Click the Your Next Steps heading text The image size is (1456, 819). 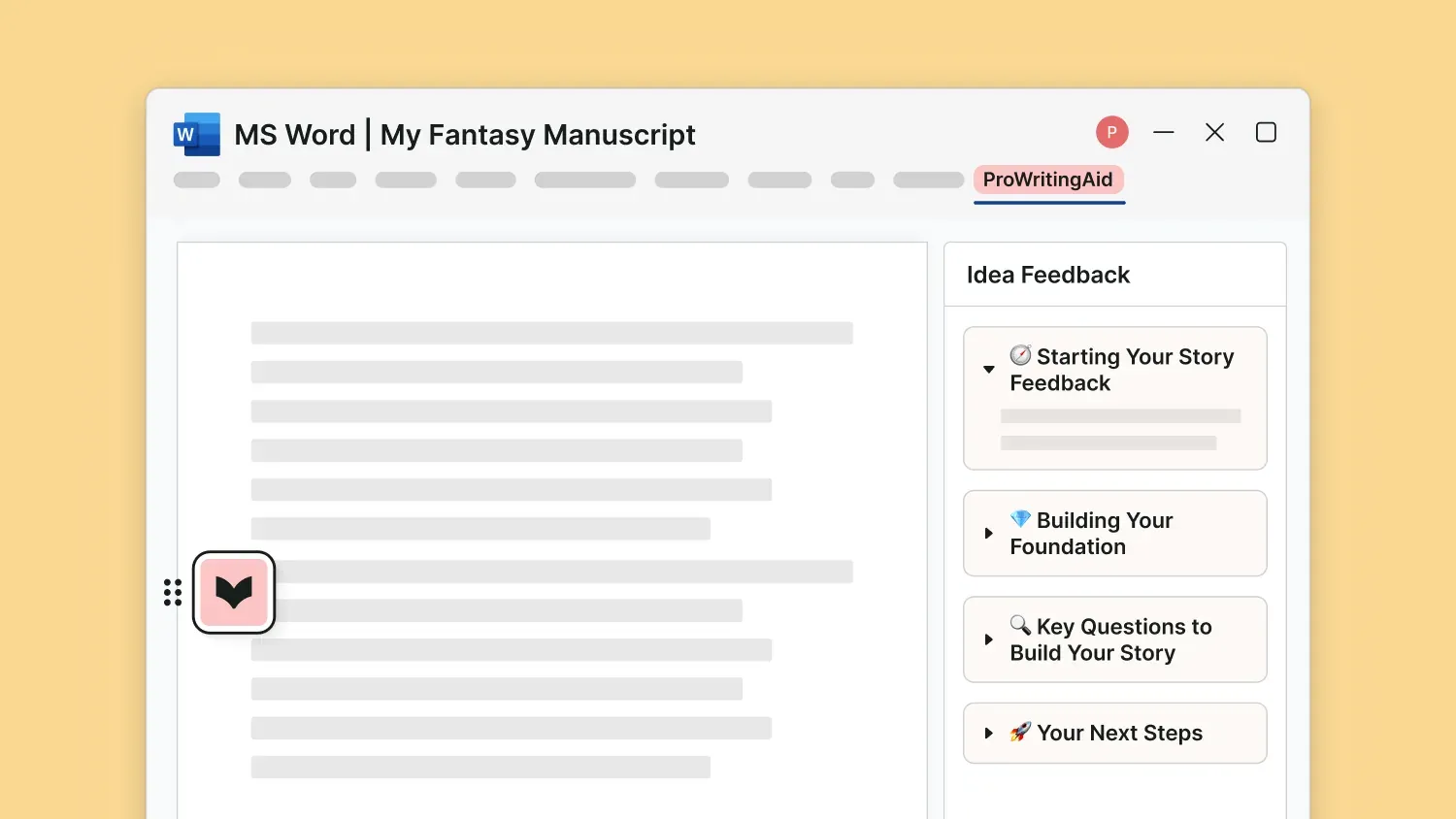click(x=1120, y=734)
